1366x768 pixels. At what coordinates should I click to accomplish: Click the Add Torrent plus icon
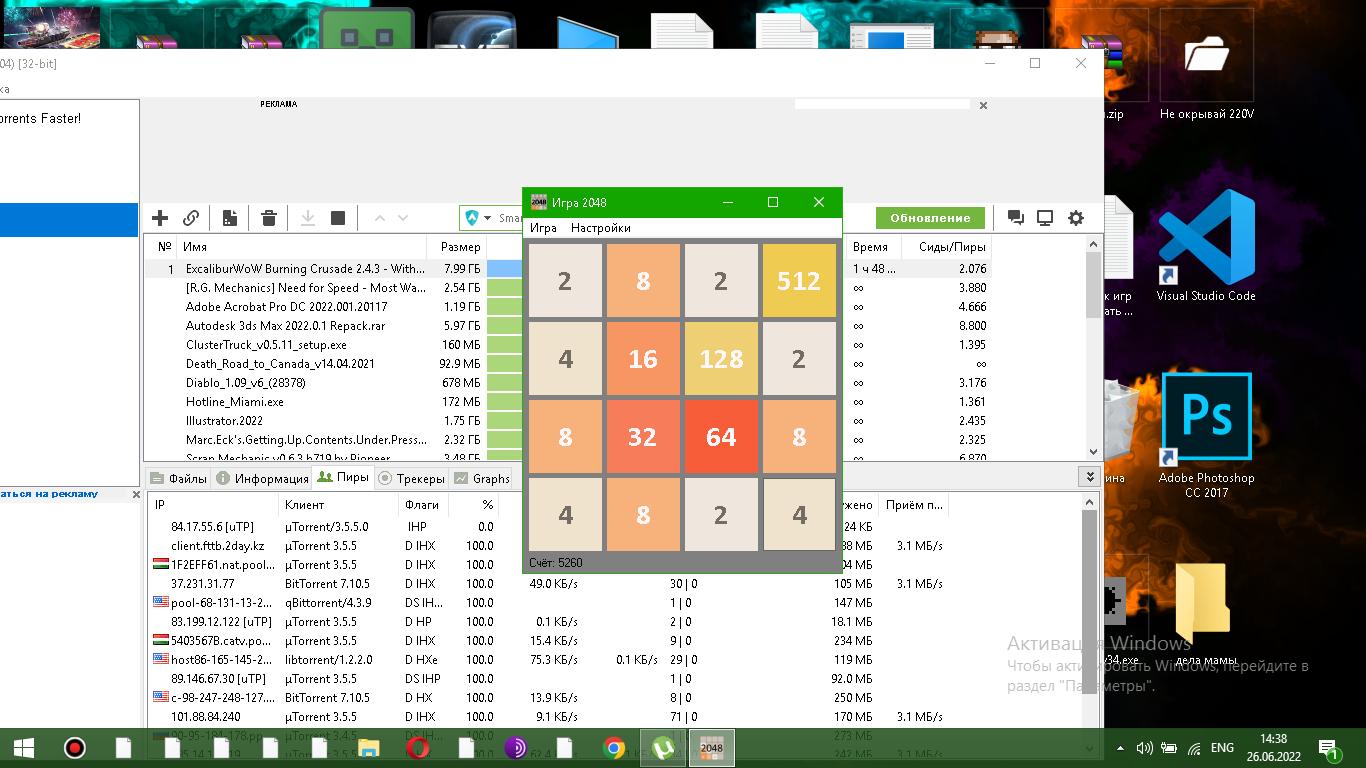tap(160, 218)
